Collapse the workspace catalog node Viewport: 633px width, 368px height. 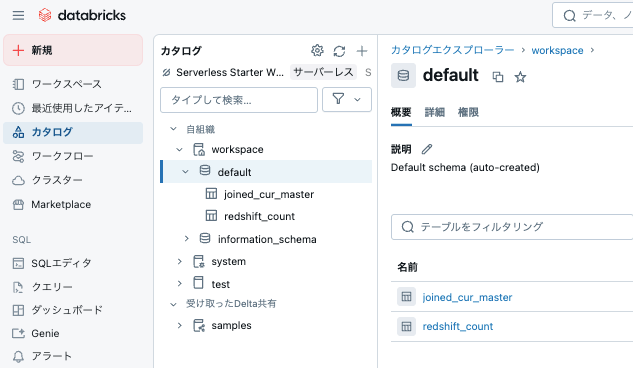coord(179,149)
